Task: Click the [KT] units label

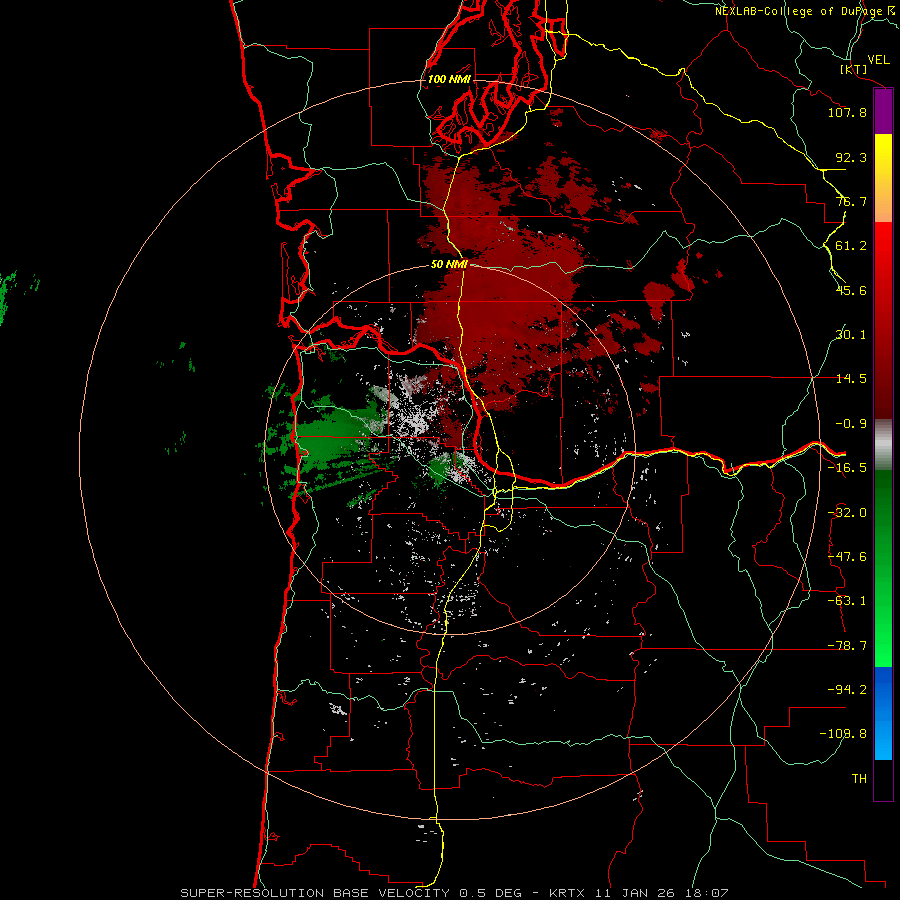Action: tap(853, 69)
